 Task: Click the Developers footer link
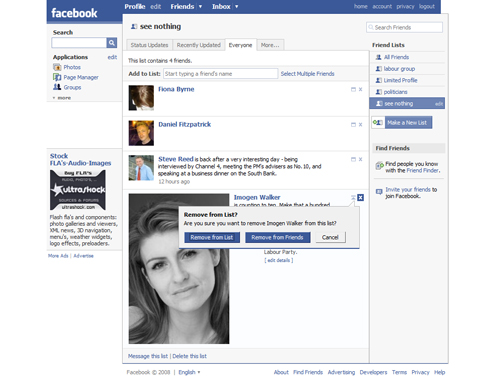click(x=373, y=372)
